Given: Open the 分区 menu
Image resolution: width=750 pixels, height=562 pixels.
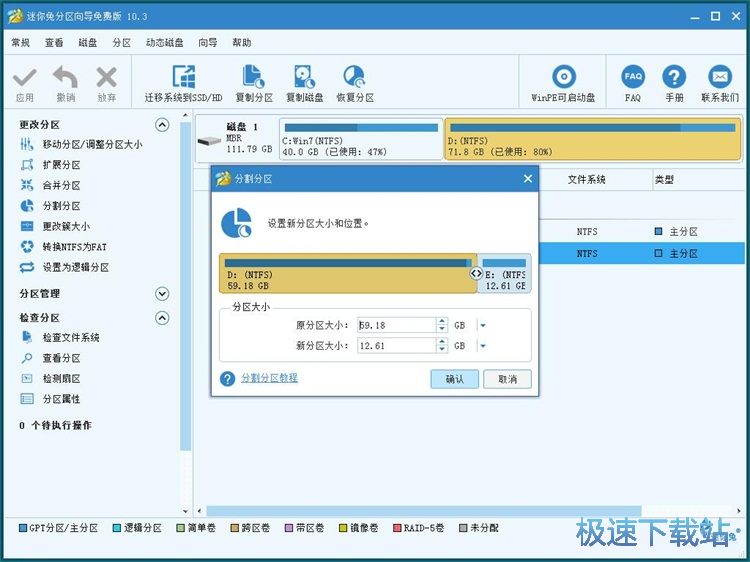Looking at the screenshot, I should point(121,43).
